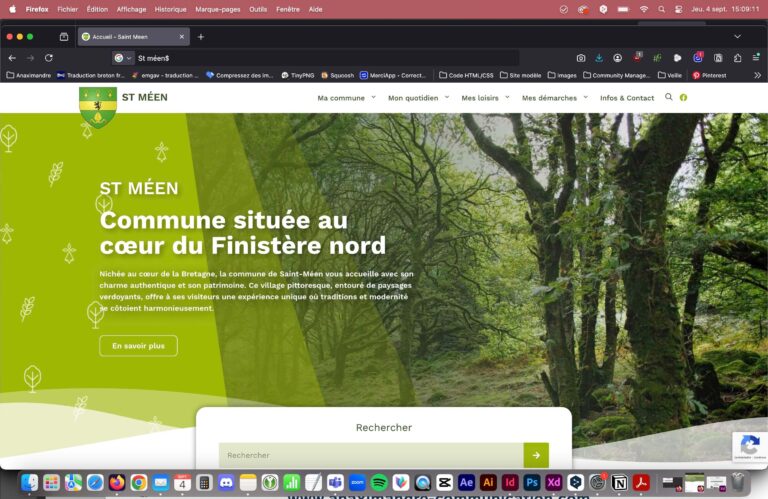768x499 pixels.
Task: Reload the page with the refresh icon
Action: (x=49, y=58)
